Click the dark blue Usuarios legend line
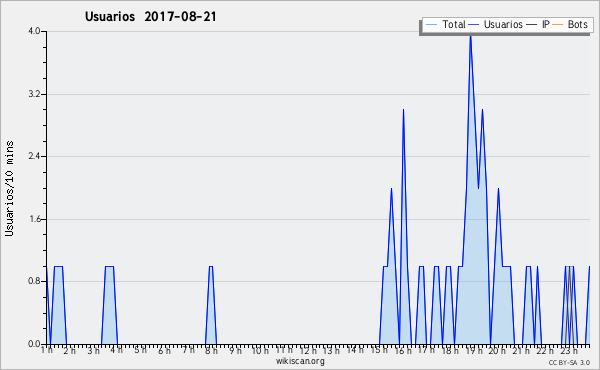600x370 pixels. click(x=474, y=25)
